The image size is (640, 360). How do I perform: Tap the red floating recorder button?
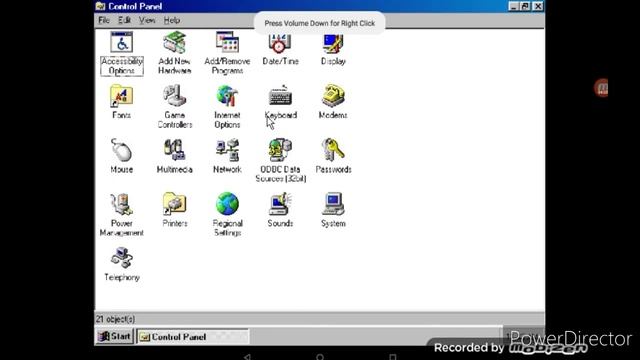(602, 88)
